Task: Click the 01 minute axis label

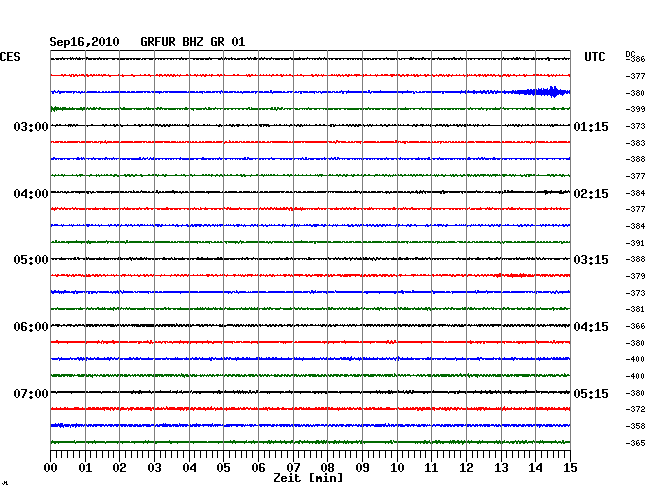Action: tap(85, 468)
